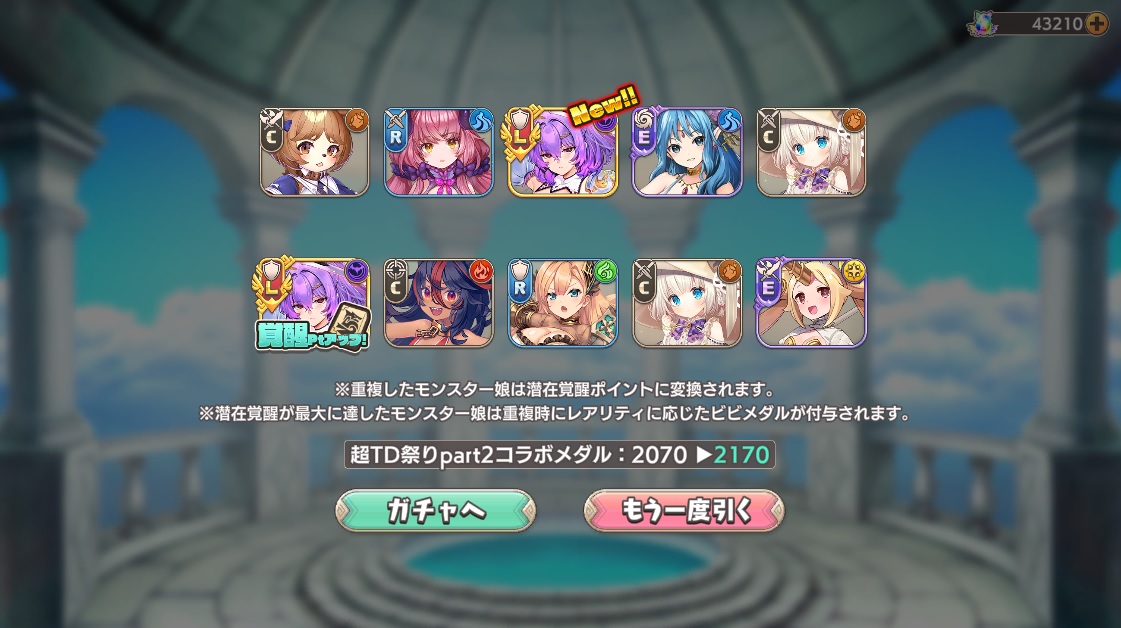Viewport: 1121px width, 628px height.
Task: Select the blonde R rarity wind card
Action: point(563,303)
